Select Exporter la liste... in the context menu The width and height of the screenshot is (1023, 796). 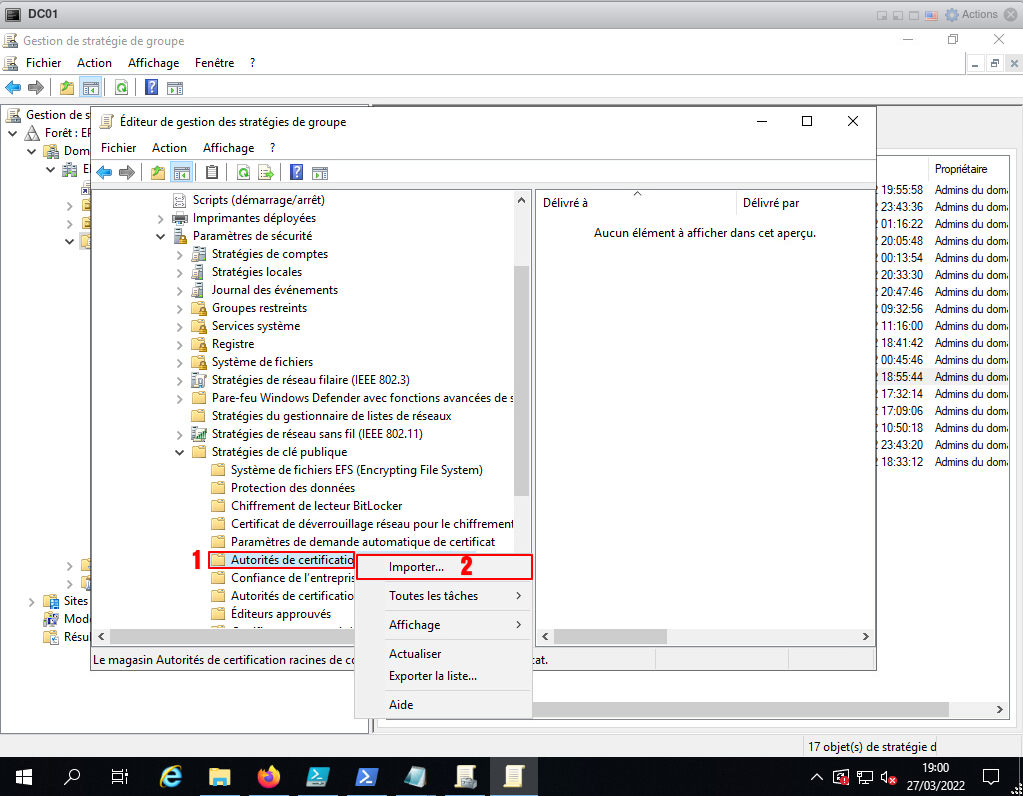pos(432,676)
